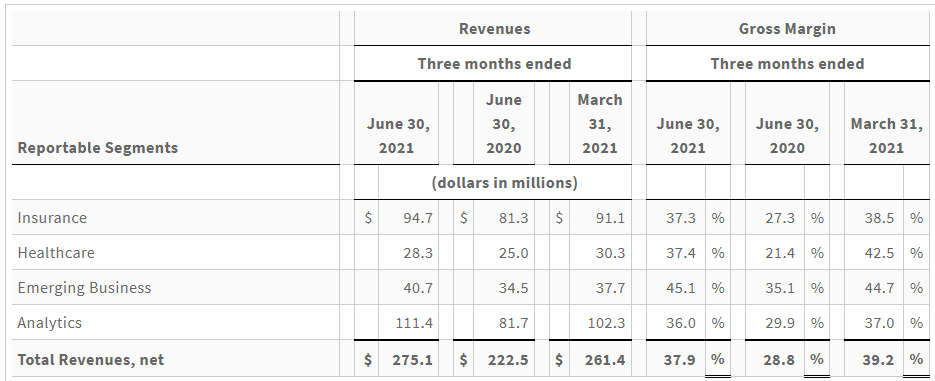935x381 pixels.
Task: Select the Reportable Segments header cell
Action: tap(98, 148)
